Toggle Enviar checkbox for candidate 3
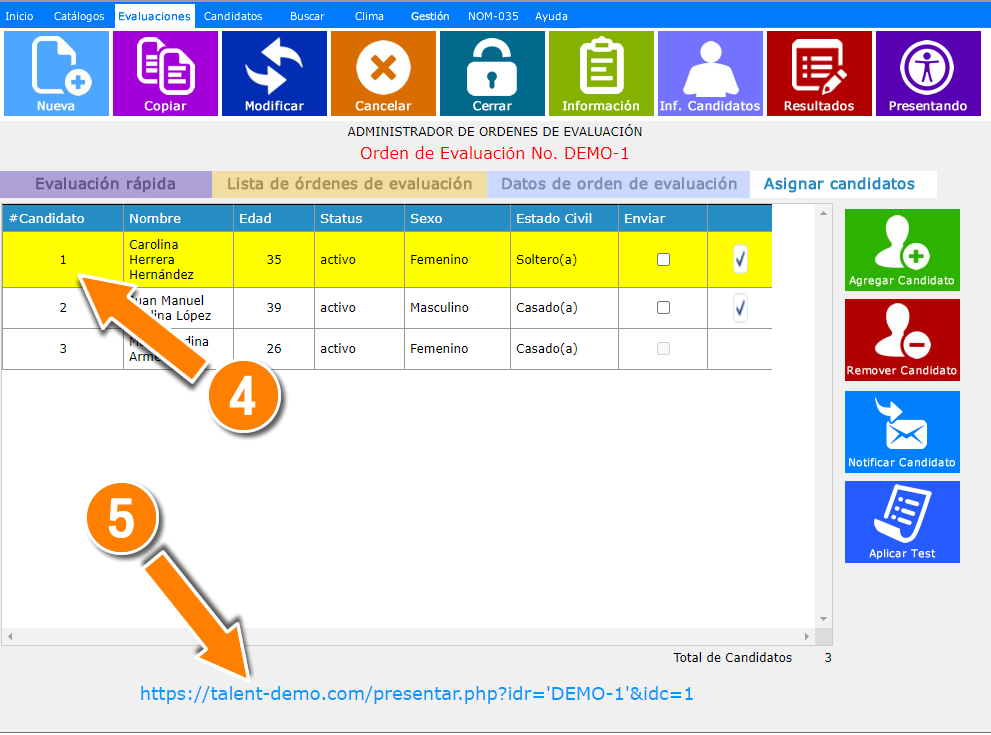The width and height of the screenshot is (991, 735). (663, 349)
